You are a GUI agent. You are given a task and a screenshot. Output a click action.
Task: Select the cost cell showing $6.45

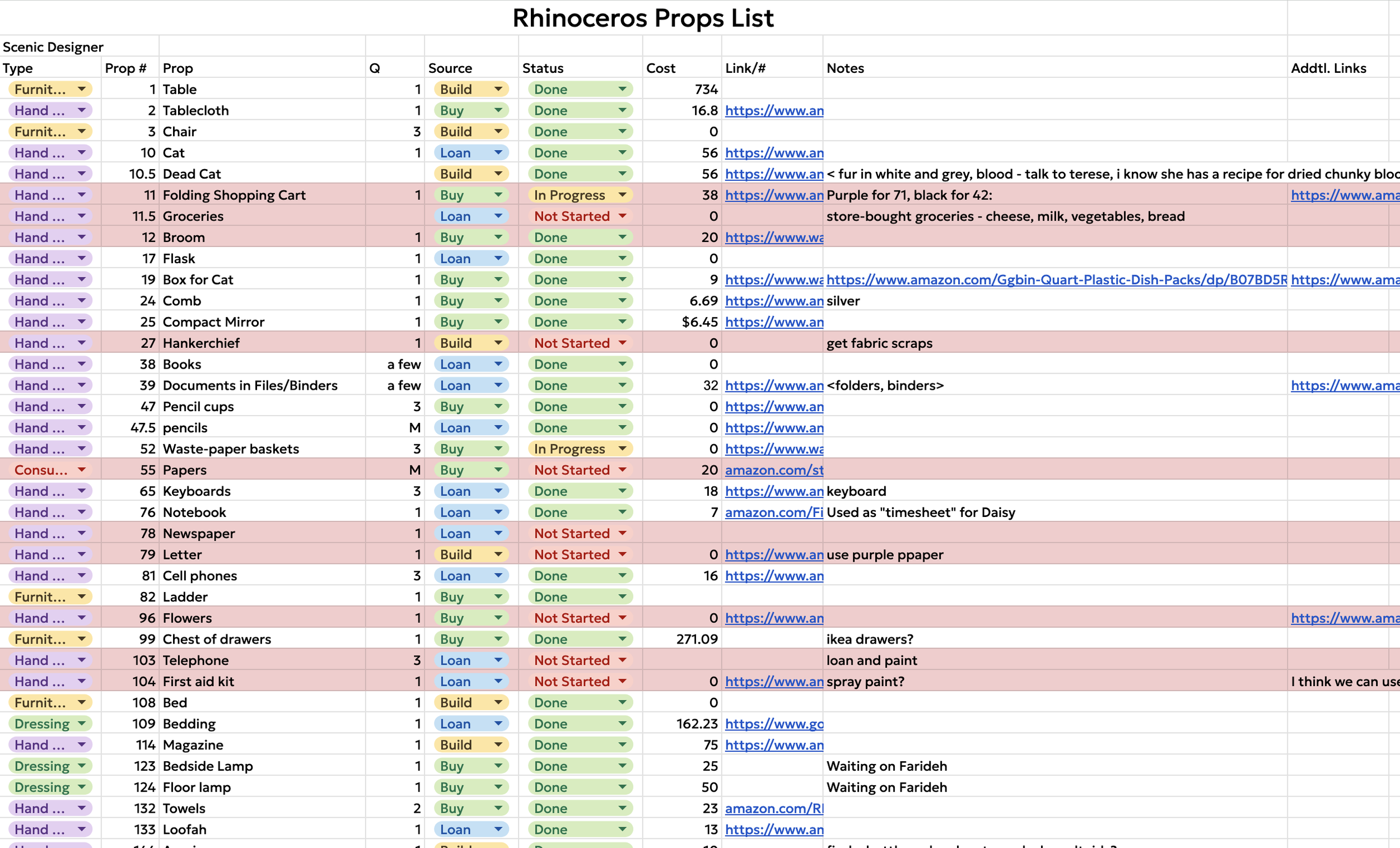(x=682, y=322)
